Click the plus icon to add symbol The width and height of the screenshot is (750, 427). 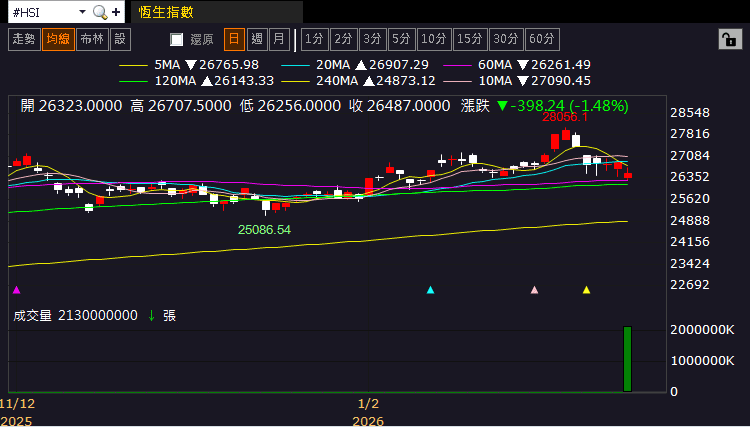click(116, 12)
